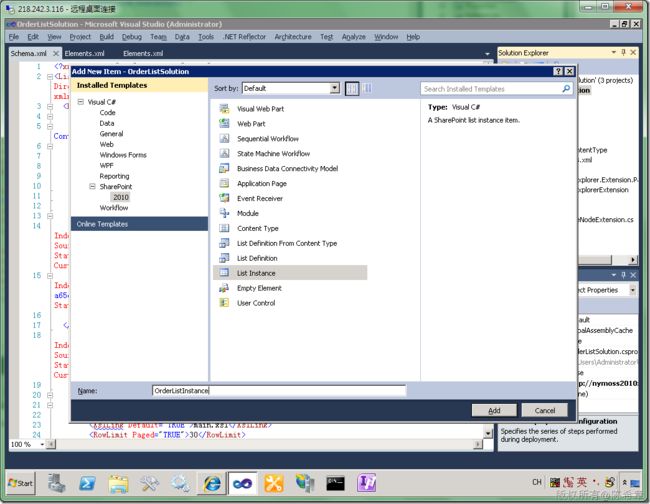Select the 2010 SharePoint node
The image size is (650, 504).
coord(121,197)
